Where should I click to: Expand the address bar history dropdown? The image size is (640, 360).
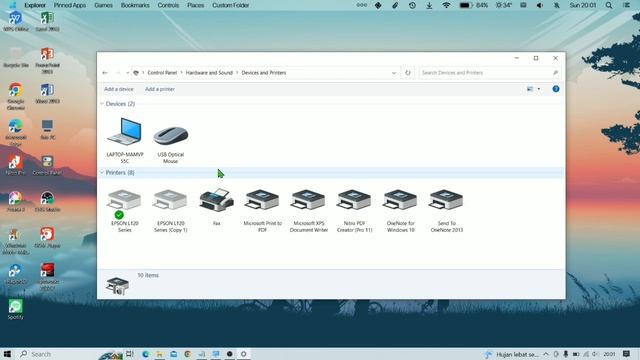click(394, 73)
